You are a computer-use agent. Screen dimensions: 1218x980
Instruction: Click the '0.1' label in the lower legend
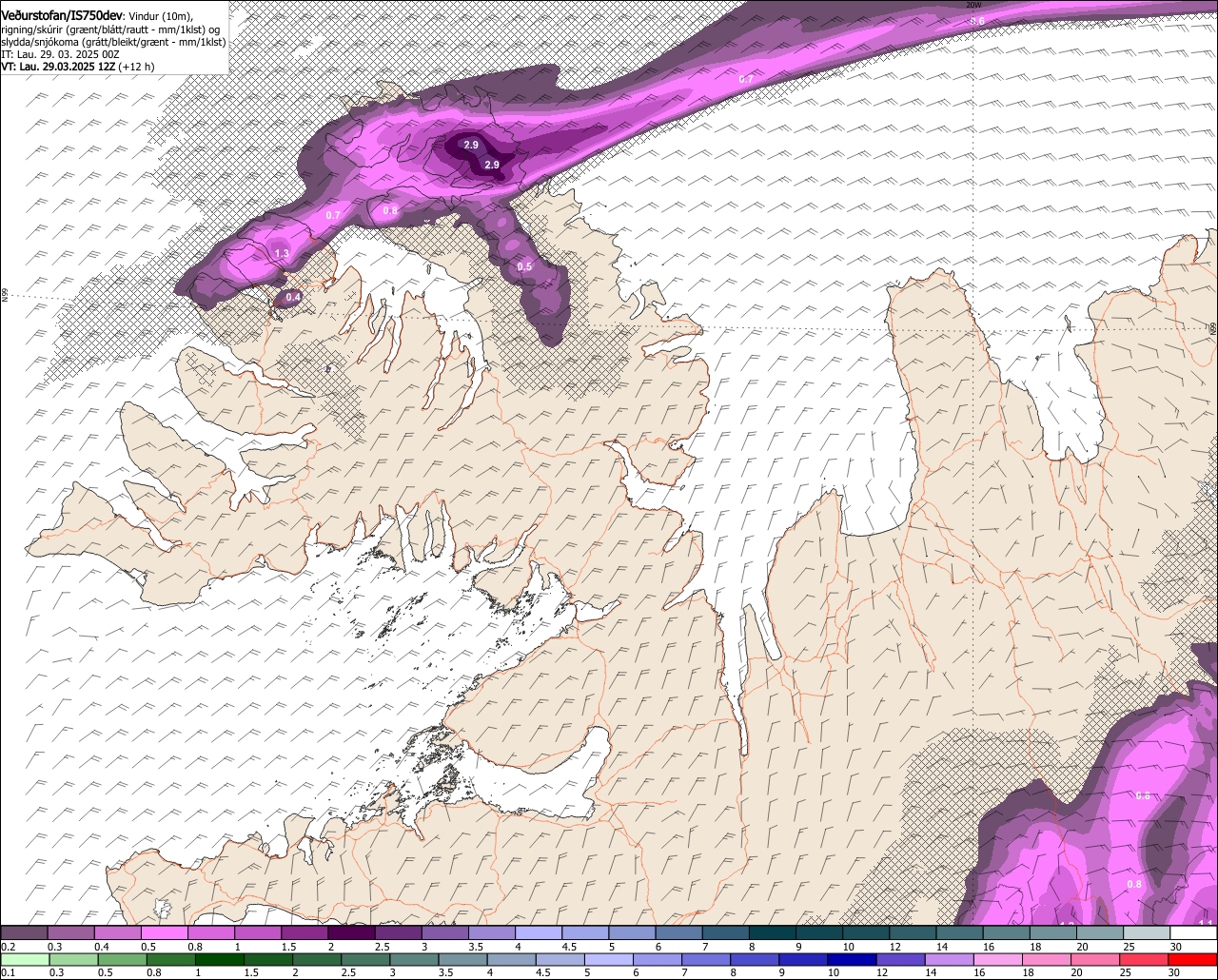pyautogui.click(x=8, y=973)
